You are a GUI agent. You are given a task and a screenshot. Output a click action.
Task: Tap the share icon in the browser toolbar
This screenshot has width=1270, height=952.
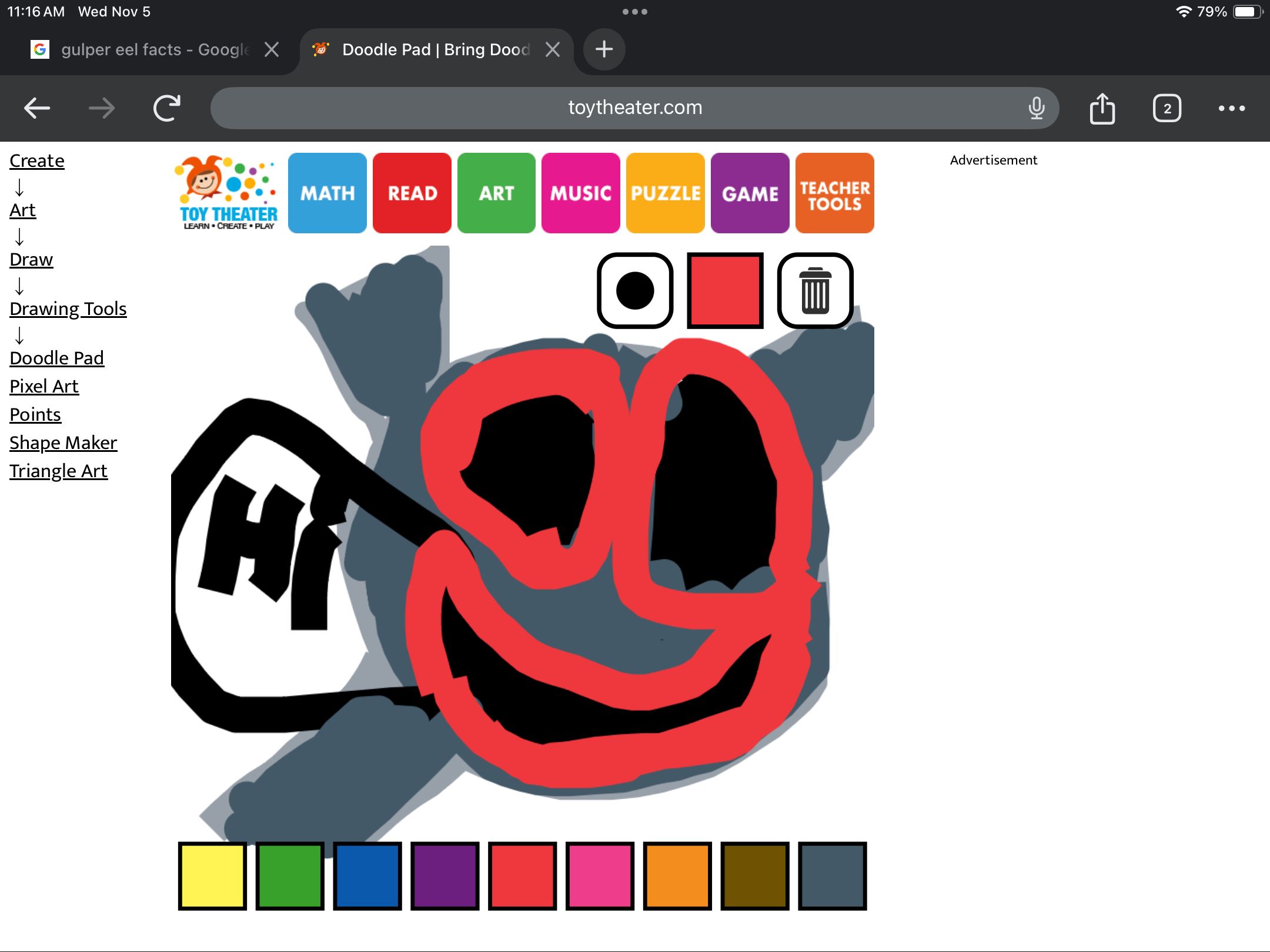tap(1102, 108)
